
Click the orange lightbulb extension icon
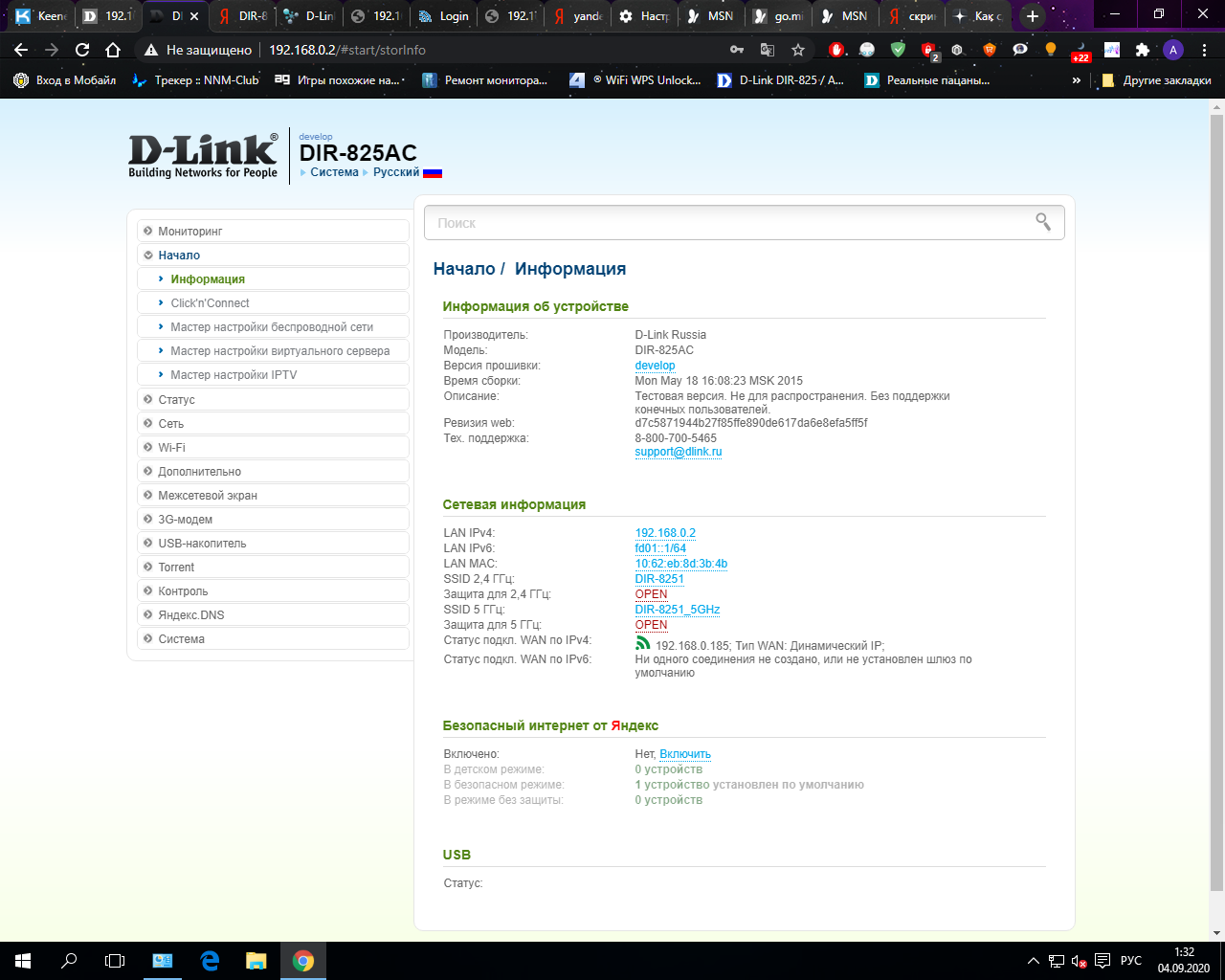click(x=1051, y=50)
